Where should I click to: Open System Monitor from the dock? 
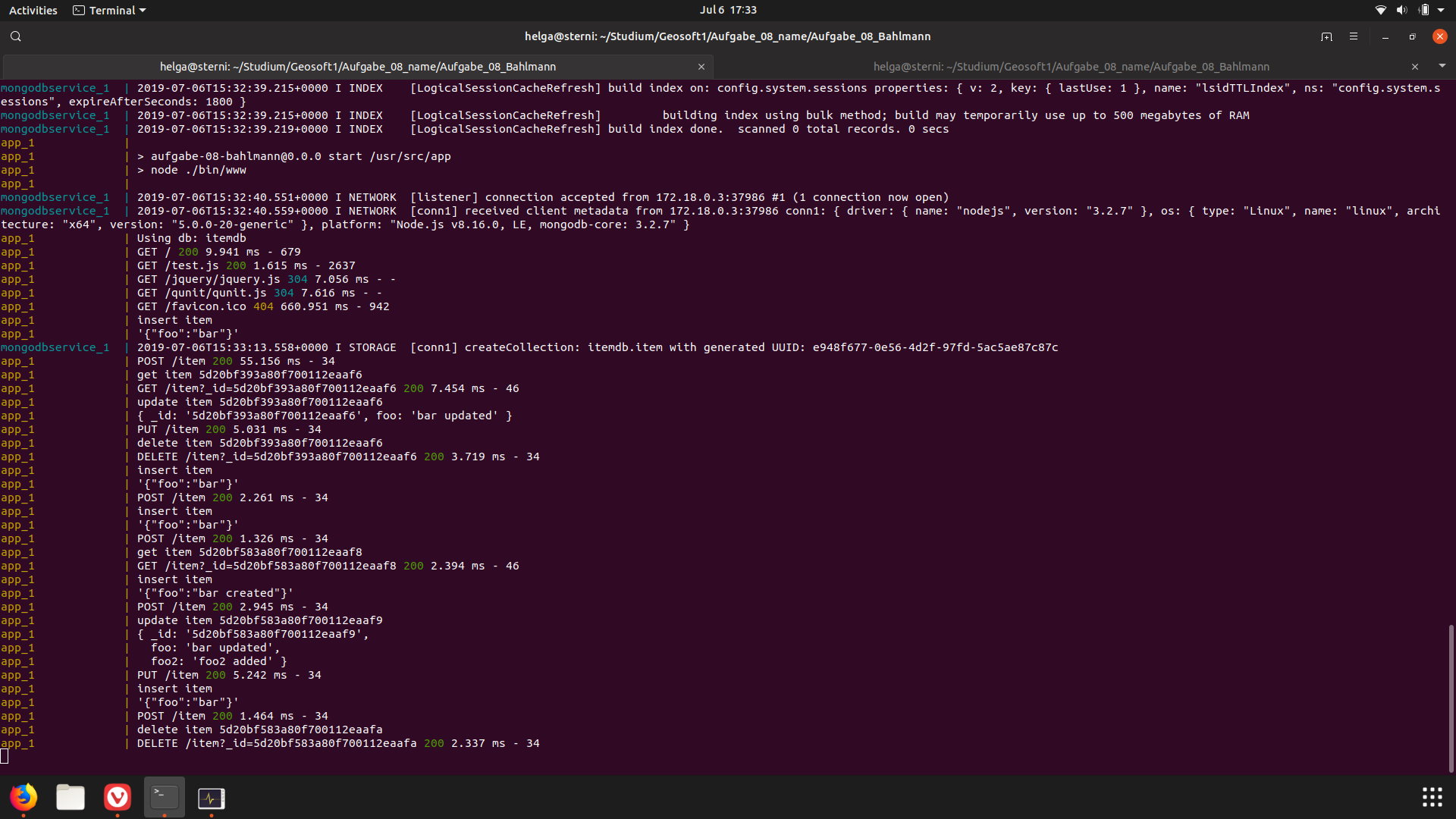coord(212,798)
